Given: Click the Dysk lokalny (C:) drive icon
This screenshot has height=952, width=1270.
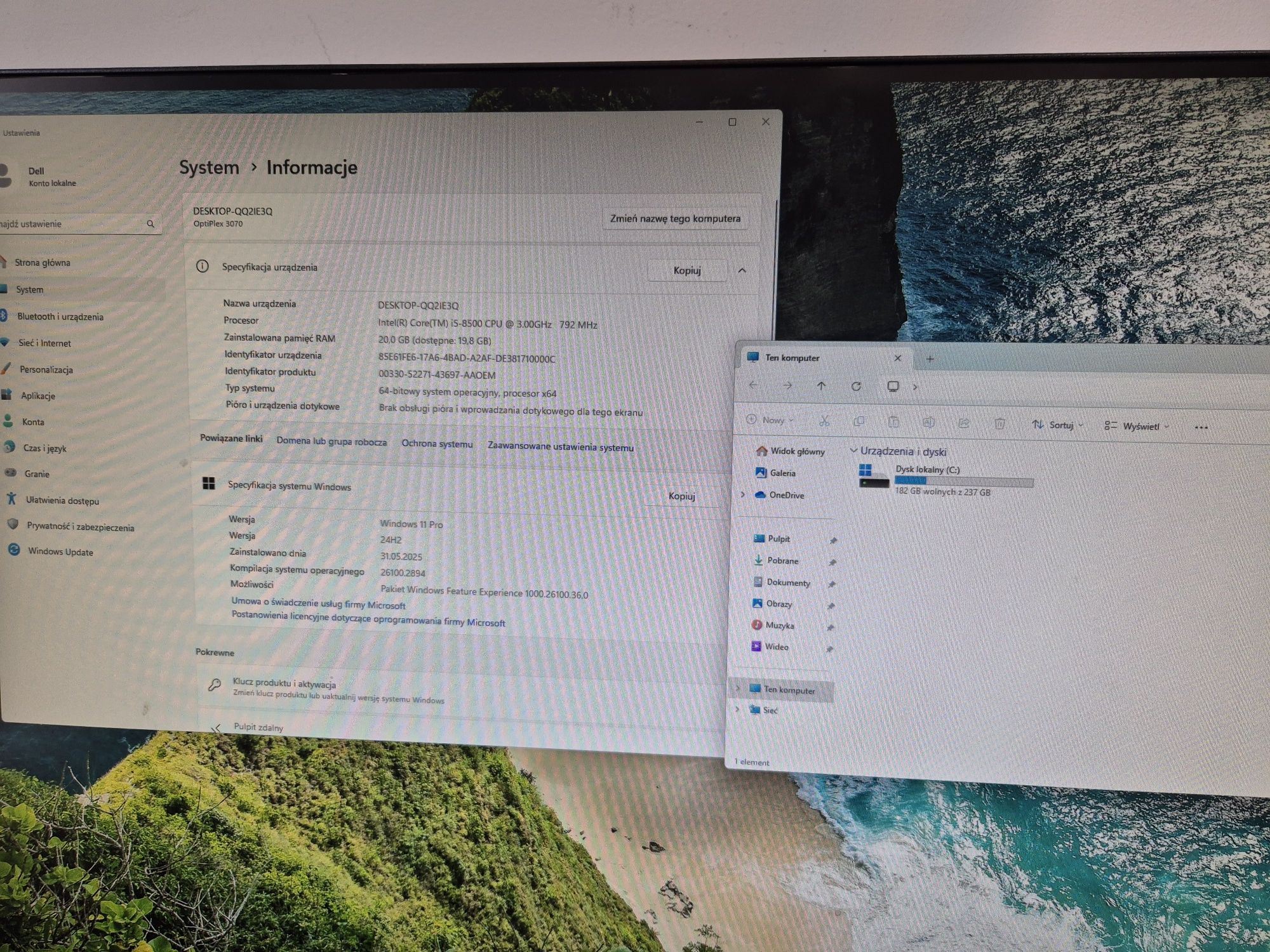Looking at the screenshot, I should [874, 476].
